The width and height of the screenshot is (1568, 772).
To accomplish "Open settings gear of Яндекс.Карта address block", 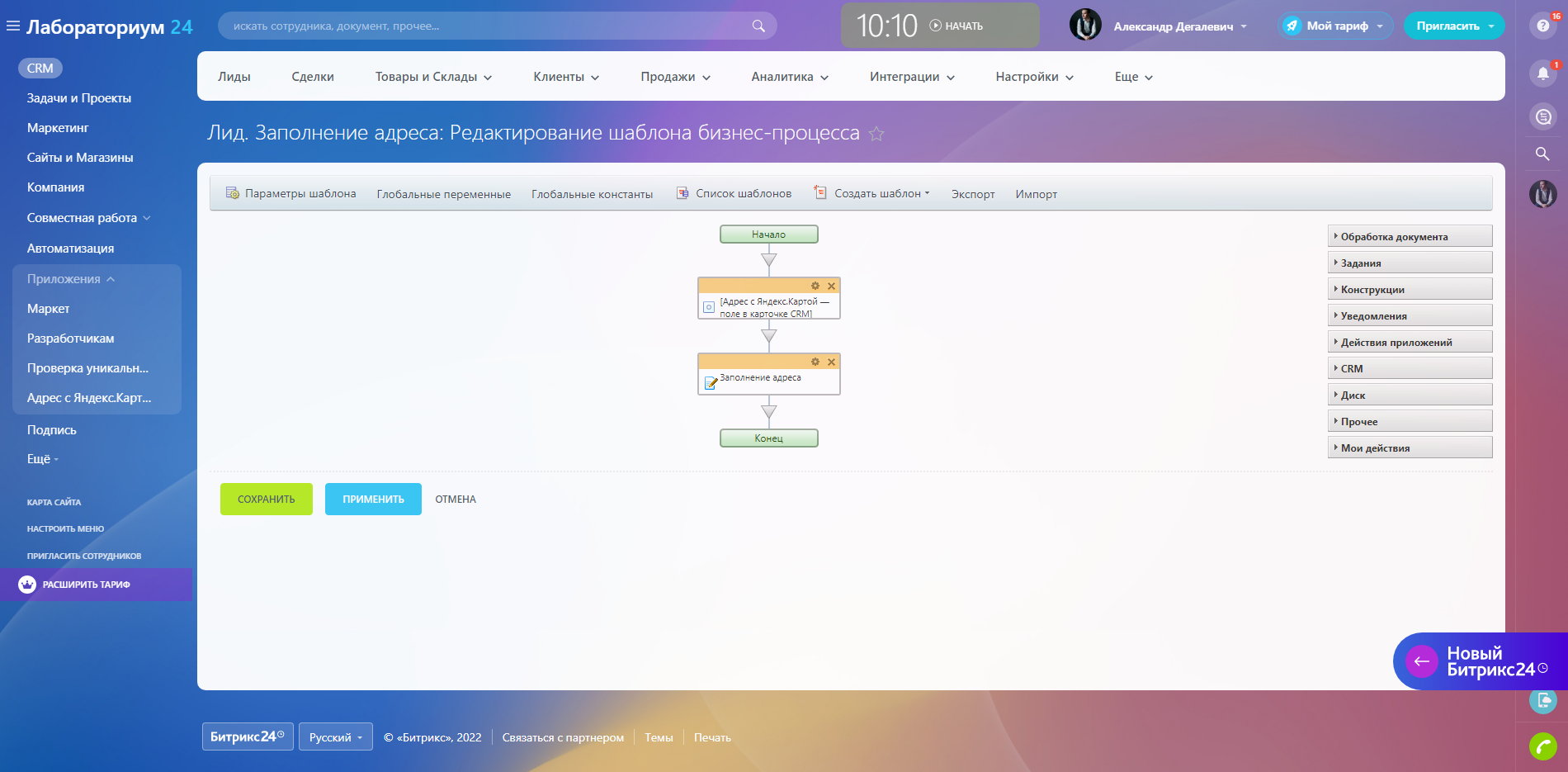I will coord(815,286).
